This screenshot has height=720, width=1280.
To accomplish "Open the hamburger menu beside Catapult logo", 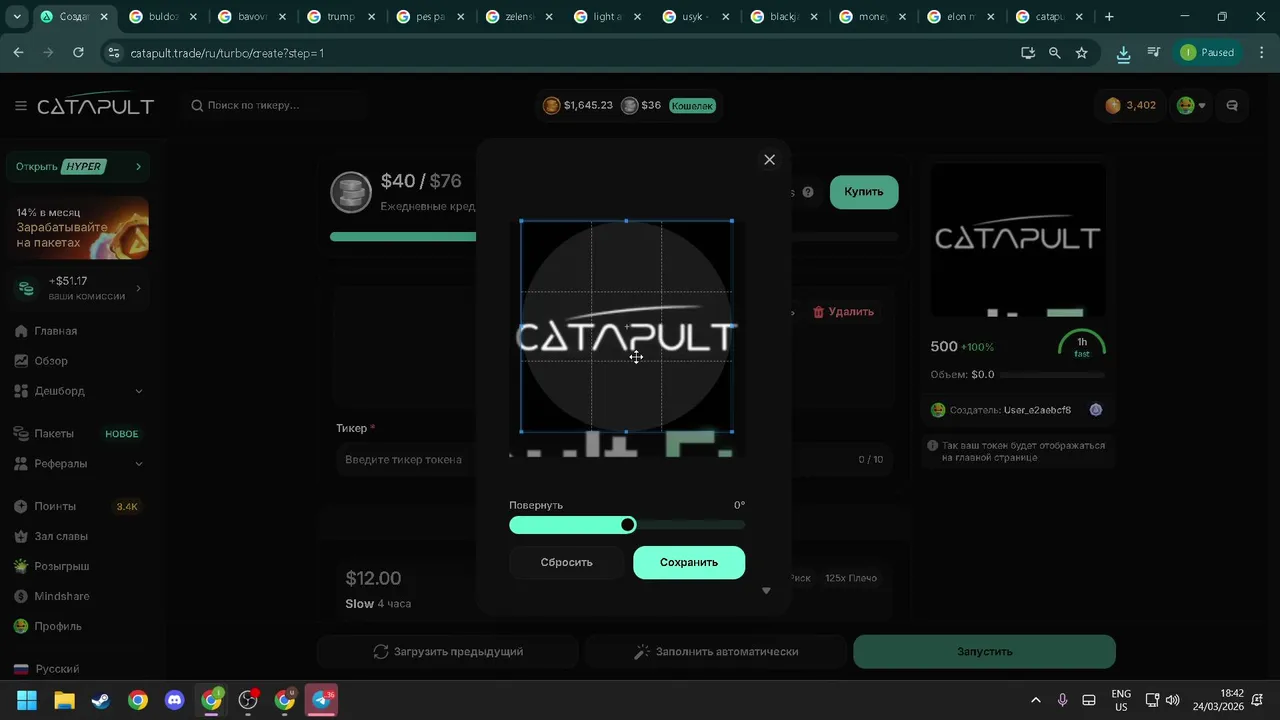I will pyautogui.click(x=20, y=106).
